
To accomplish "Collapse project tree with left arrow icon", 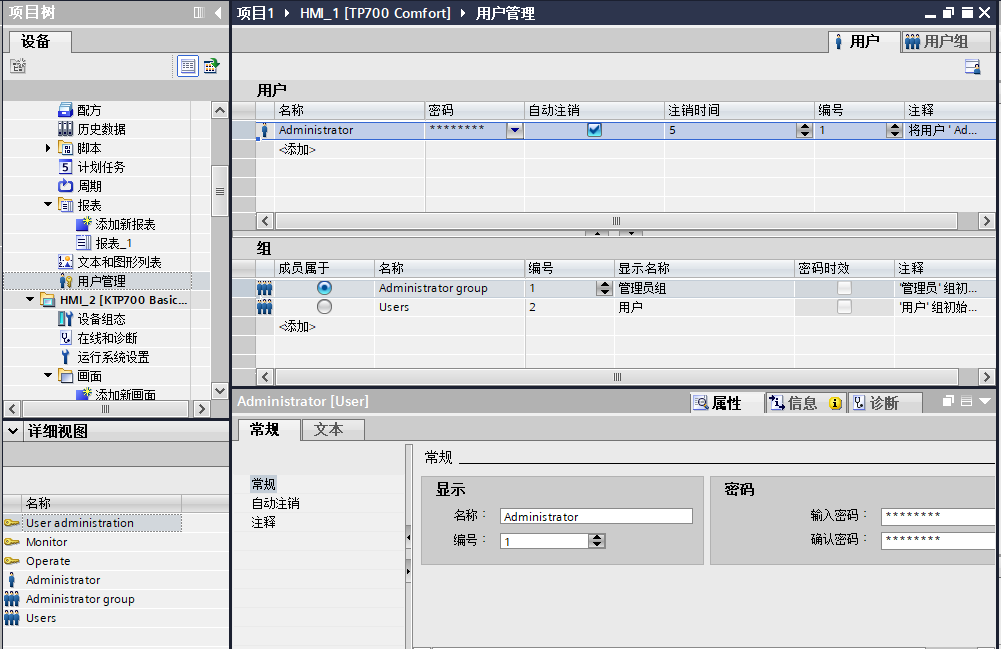I will click(218, 13).
